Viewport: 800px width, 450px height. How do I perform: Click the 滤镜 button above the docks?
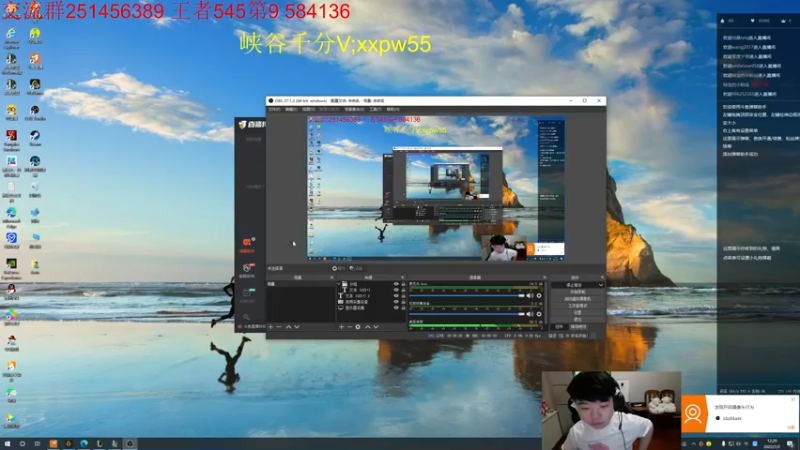tap(357, 268)
